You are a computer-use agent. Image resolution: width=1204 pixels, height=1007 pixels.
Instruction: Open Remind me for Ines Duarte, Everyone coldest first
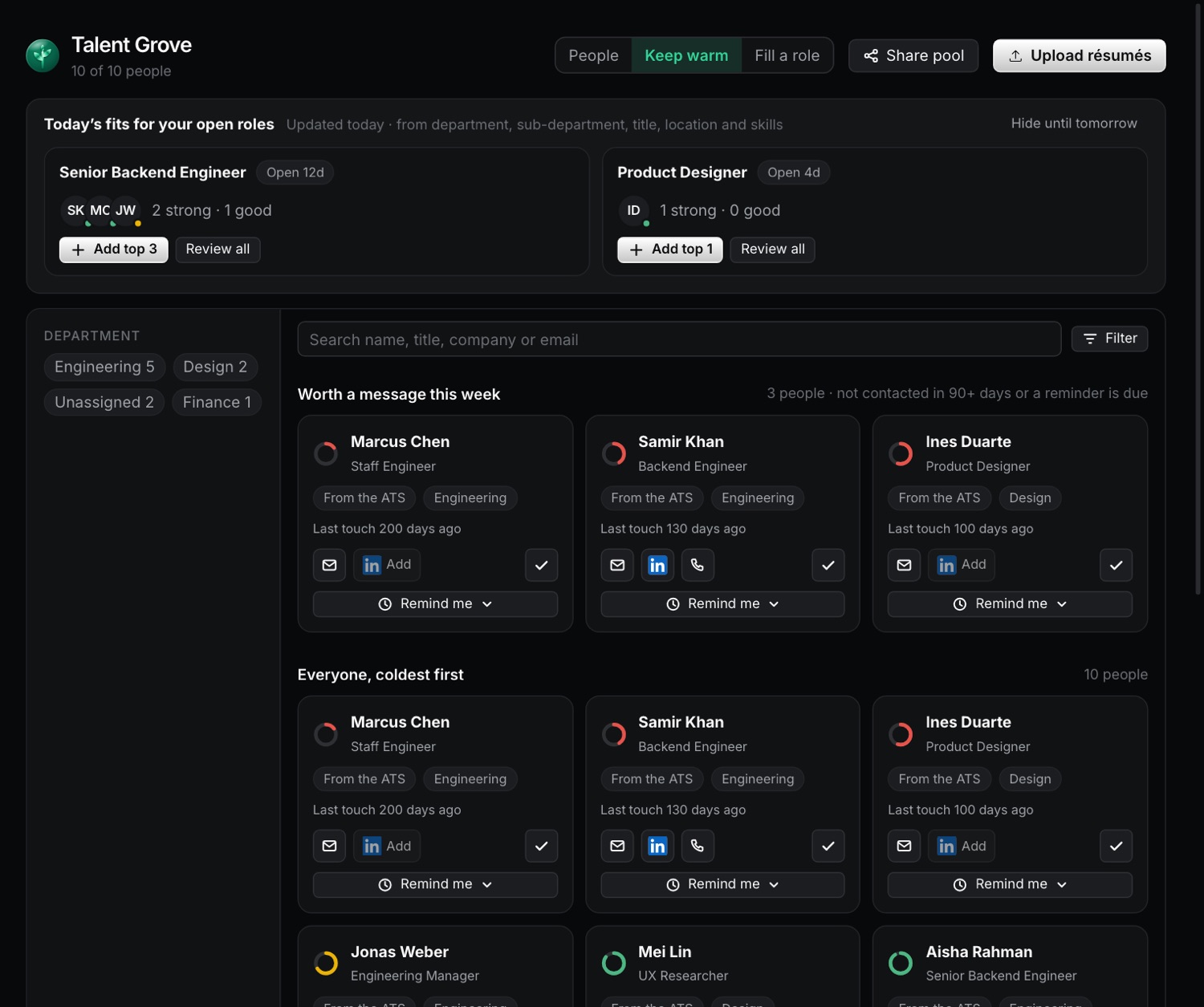[x=1010, y=884]
